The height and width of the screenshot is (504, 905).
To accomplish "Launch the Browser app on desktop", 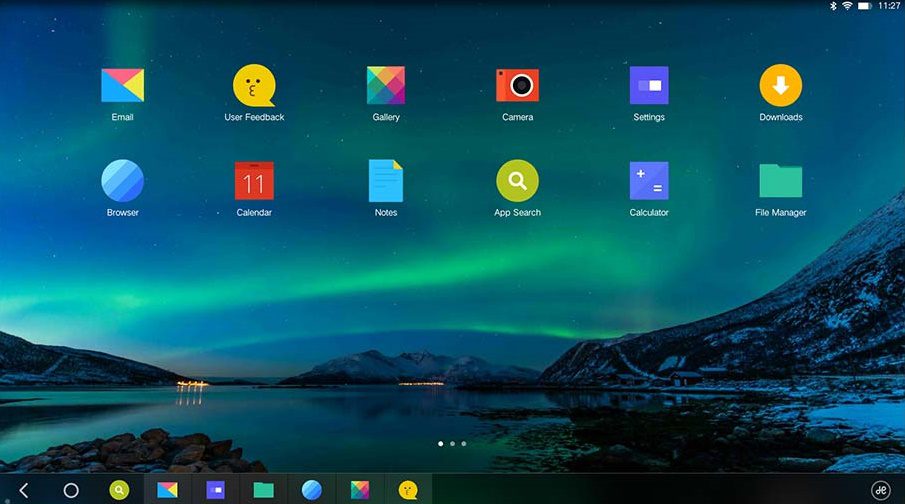I will 122,181.
